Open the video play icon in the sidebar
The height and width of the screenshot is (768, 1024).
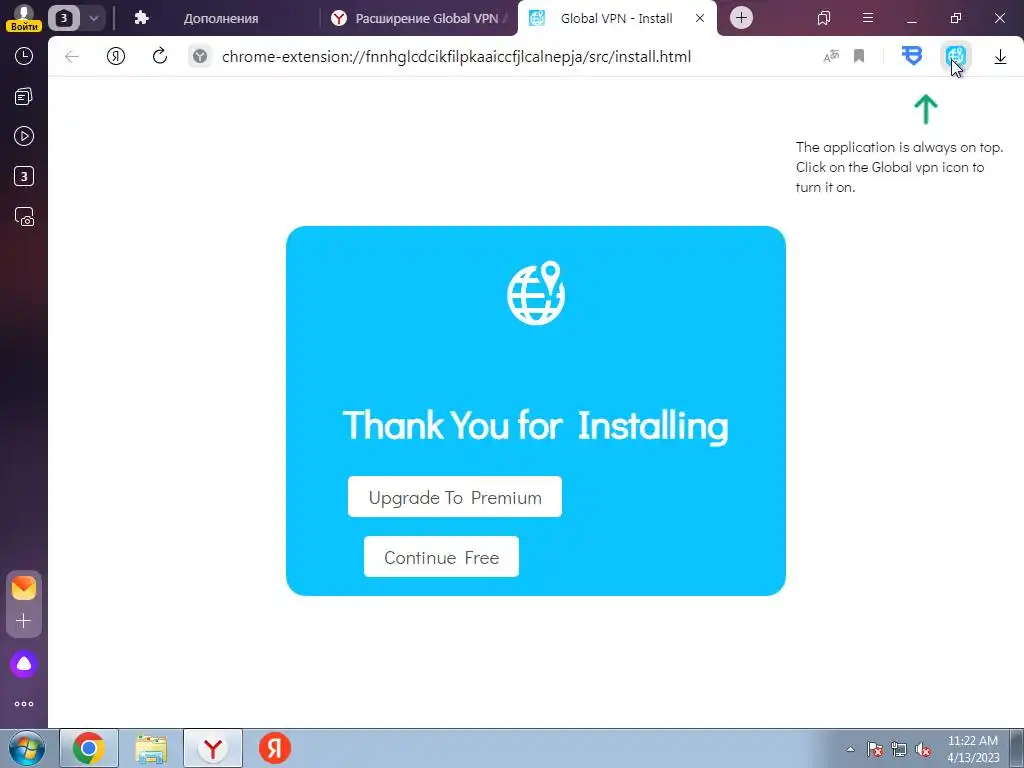pyautogui.click(x=24, y=136)
